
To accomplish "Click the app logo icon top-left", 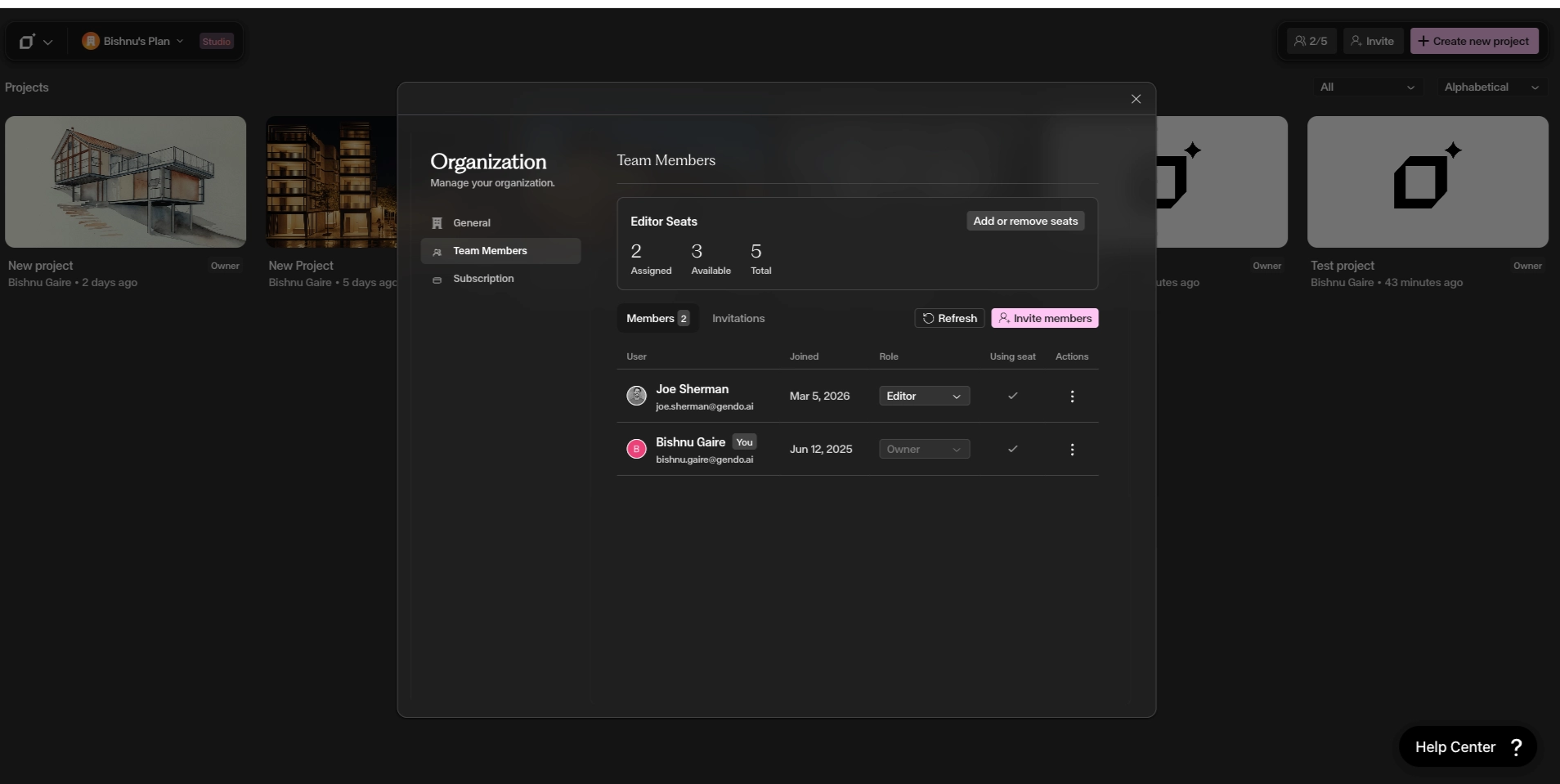I will tap(29, 41).
